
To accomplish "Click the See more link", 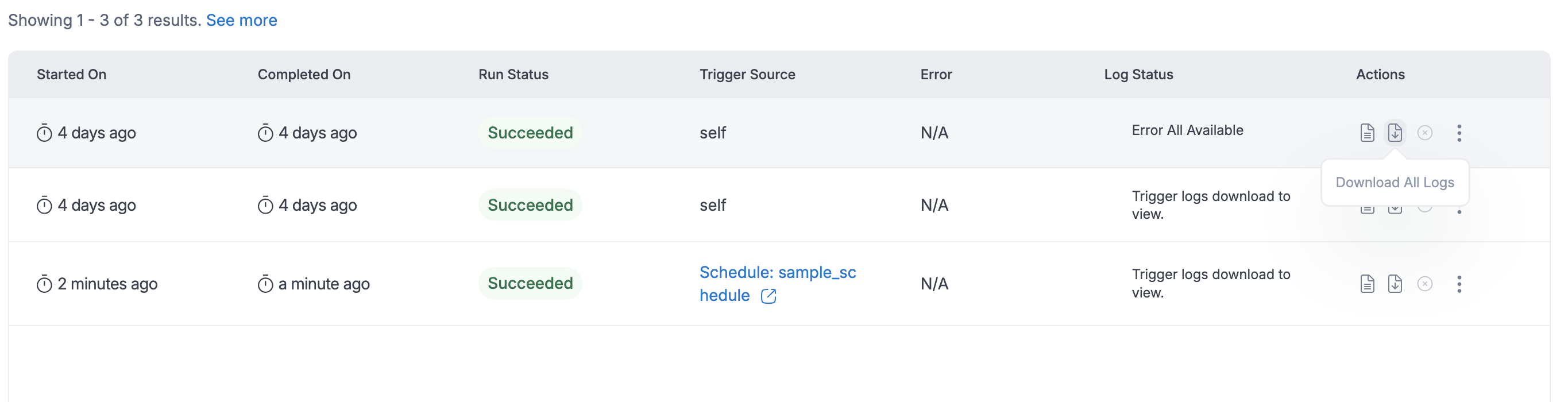I will (242, 20).
